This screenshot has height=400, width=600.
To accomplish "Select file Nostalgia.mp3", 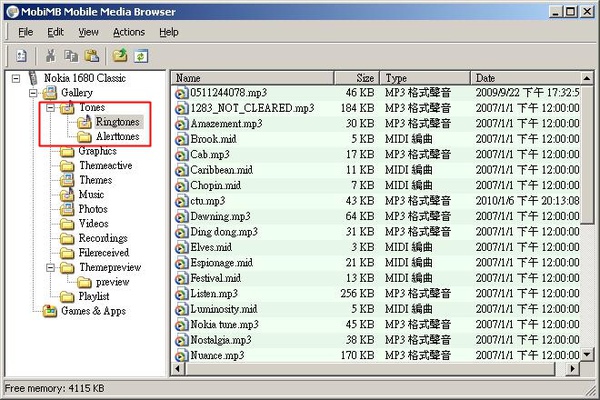I will [221, 340].
